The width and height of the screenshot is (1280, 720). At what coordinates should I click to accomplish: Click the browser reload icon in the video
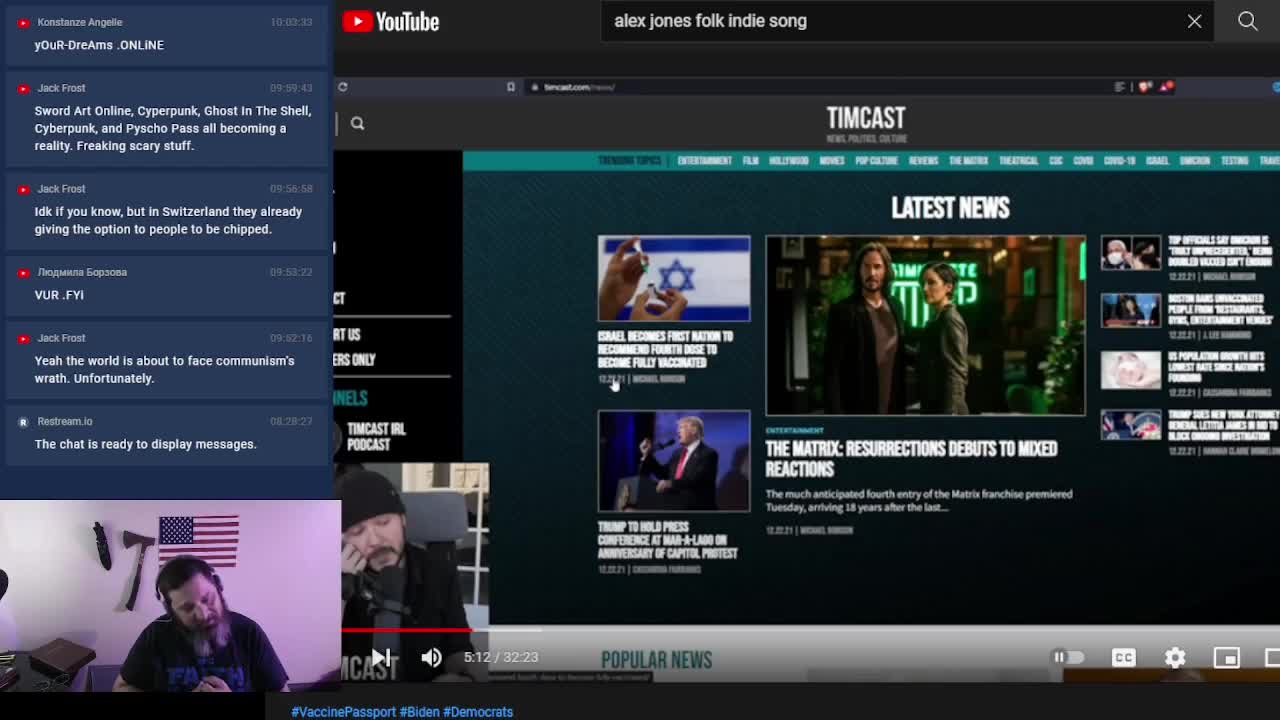pyautogui.click(x=343, y=87)
